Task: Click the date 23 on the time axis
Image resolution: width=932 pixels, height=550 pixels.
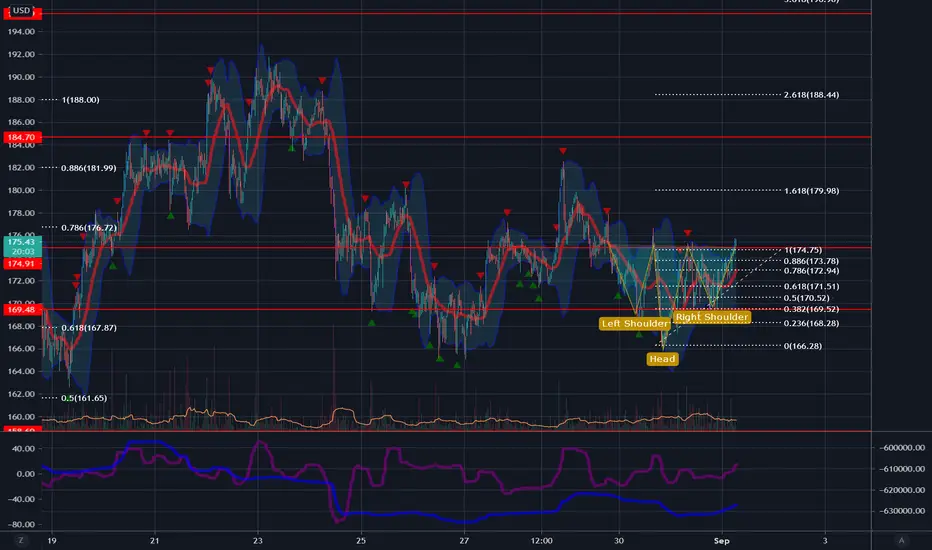Action: click(x=257, y=540)
